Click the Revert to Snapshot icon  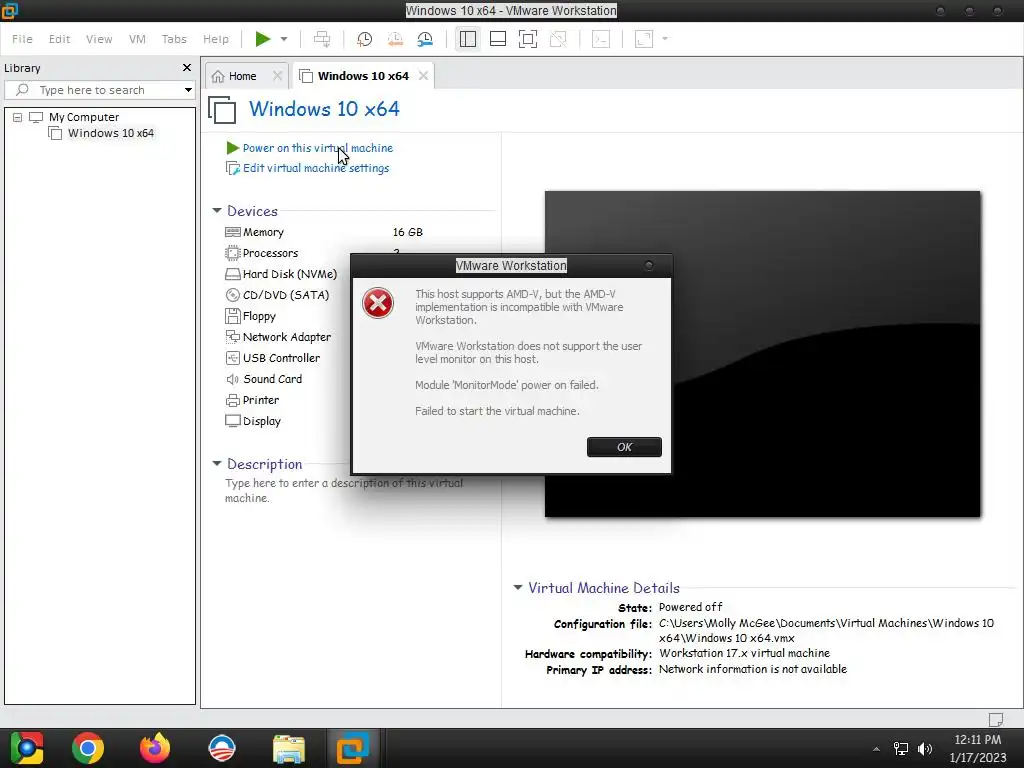click(x=395, y=39)
